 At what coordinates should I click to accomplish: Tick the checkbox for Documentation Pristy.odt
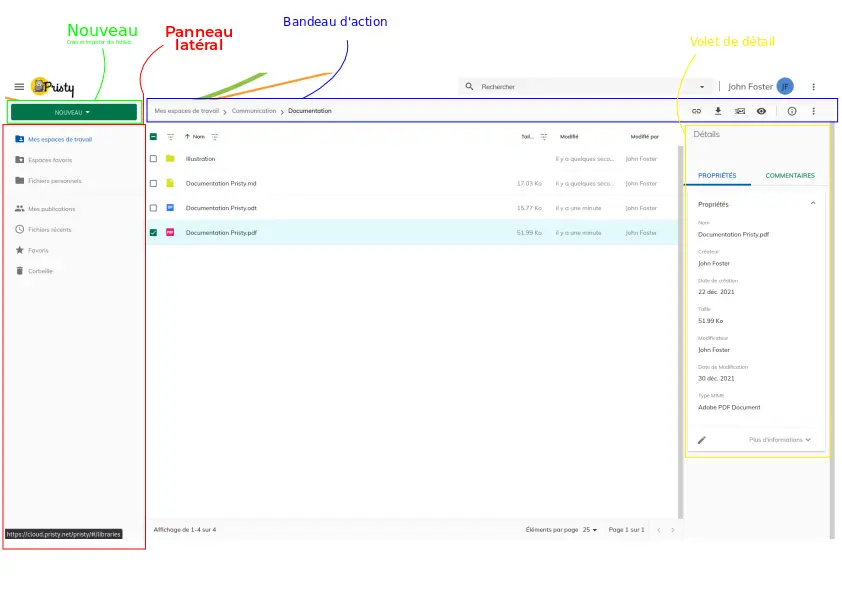(153, 208)
